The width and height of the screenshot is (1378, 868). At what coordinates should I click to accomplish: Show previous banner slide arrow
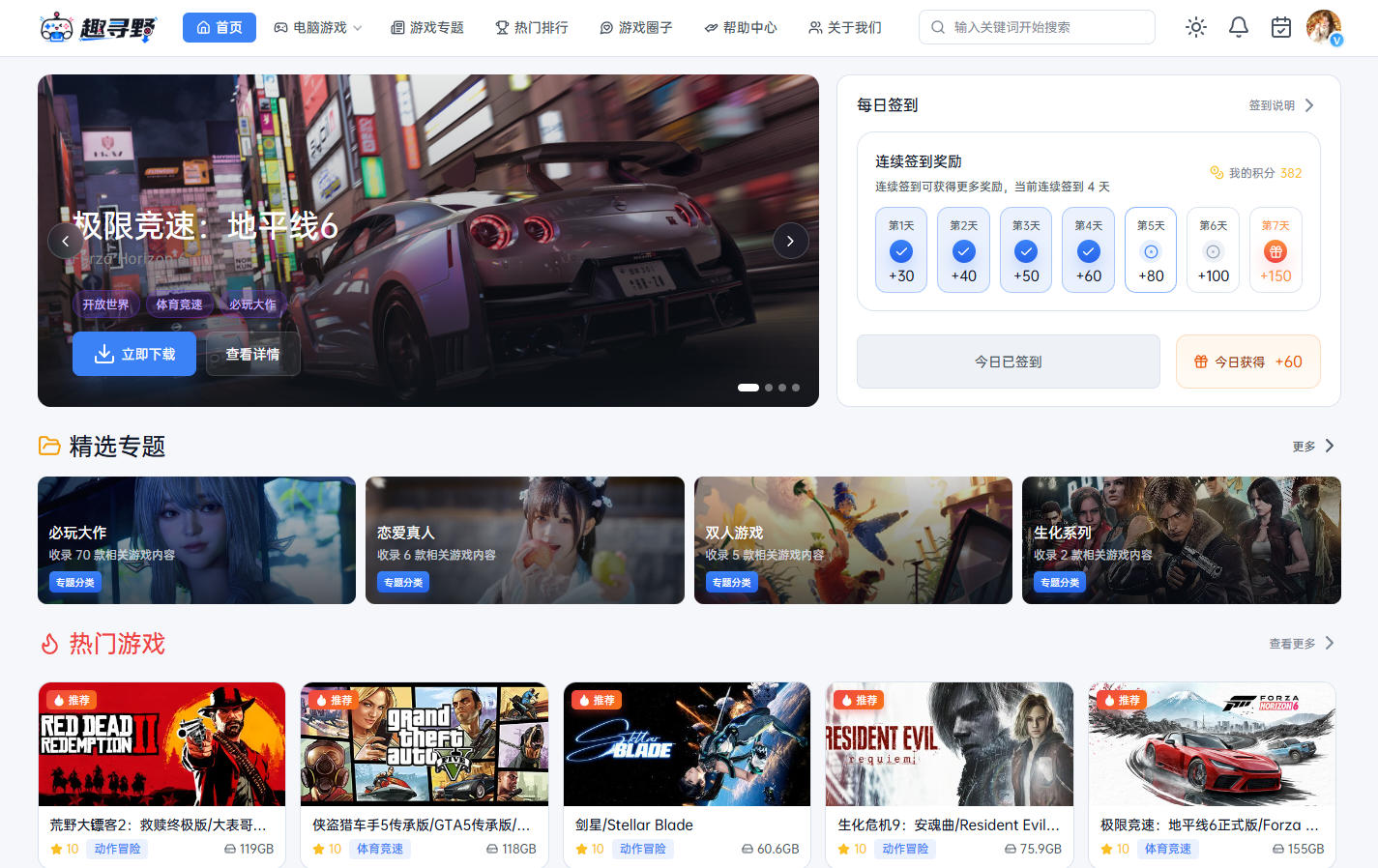[66, 241]
